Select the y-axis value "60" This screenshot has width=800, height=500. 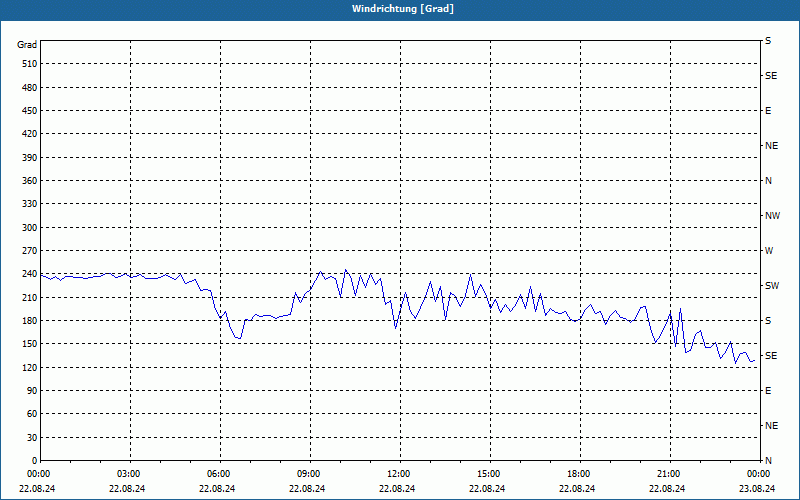point(32,414)
